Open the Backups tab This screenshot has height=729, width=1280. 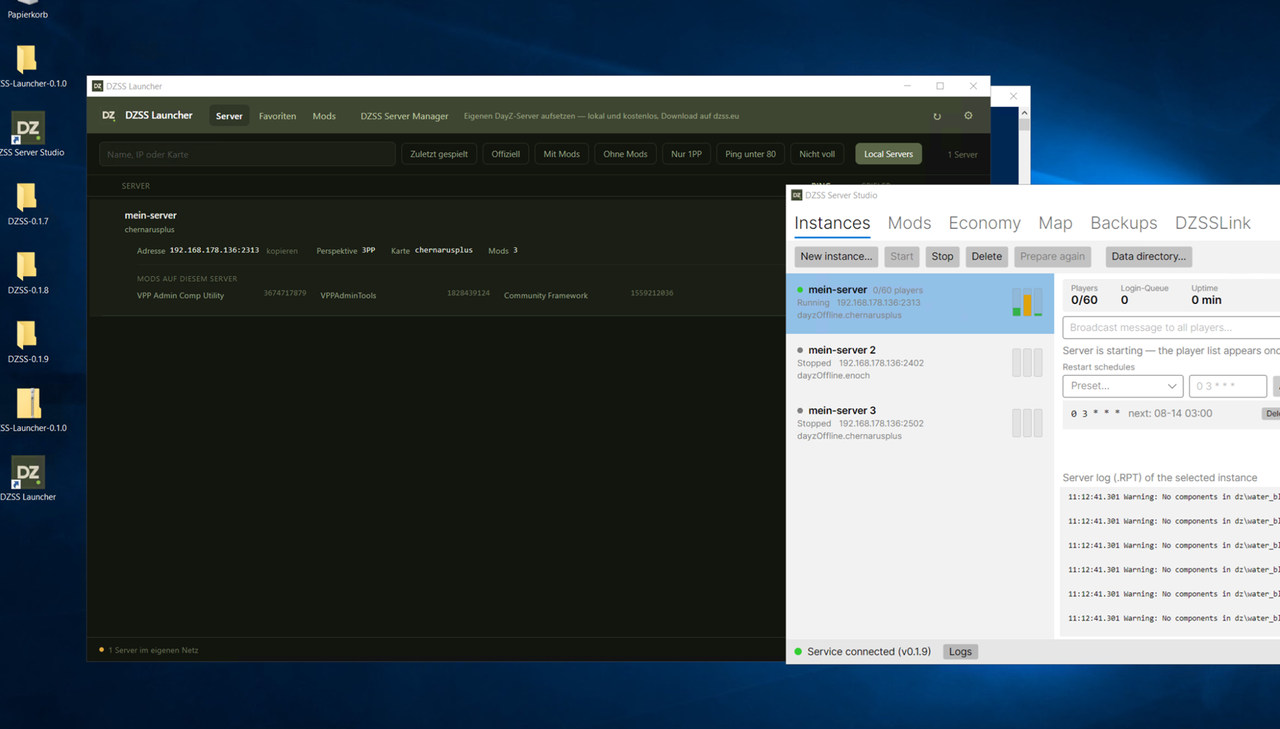(x=1124, y=223)
